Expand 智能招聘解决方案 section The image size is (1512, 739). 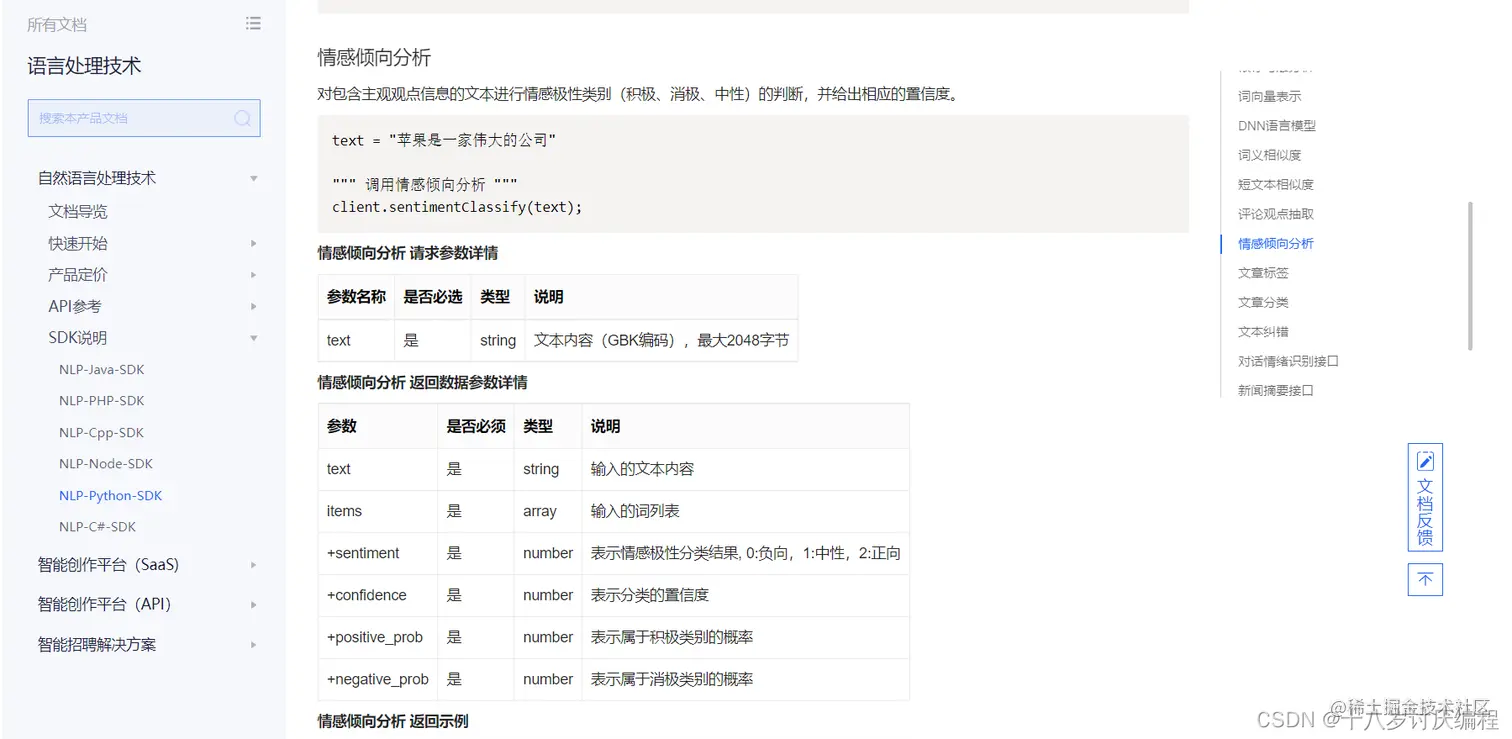point(252,644)
